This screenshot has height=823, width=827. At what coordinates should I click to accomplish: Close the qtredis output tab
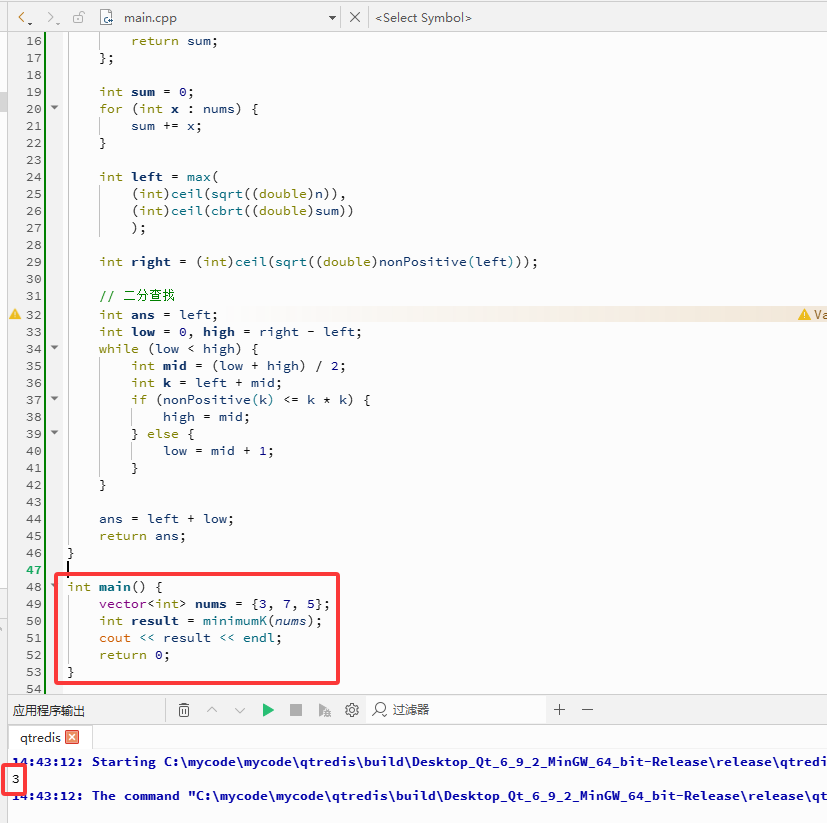pos(72,737)
